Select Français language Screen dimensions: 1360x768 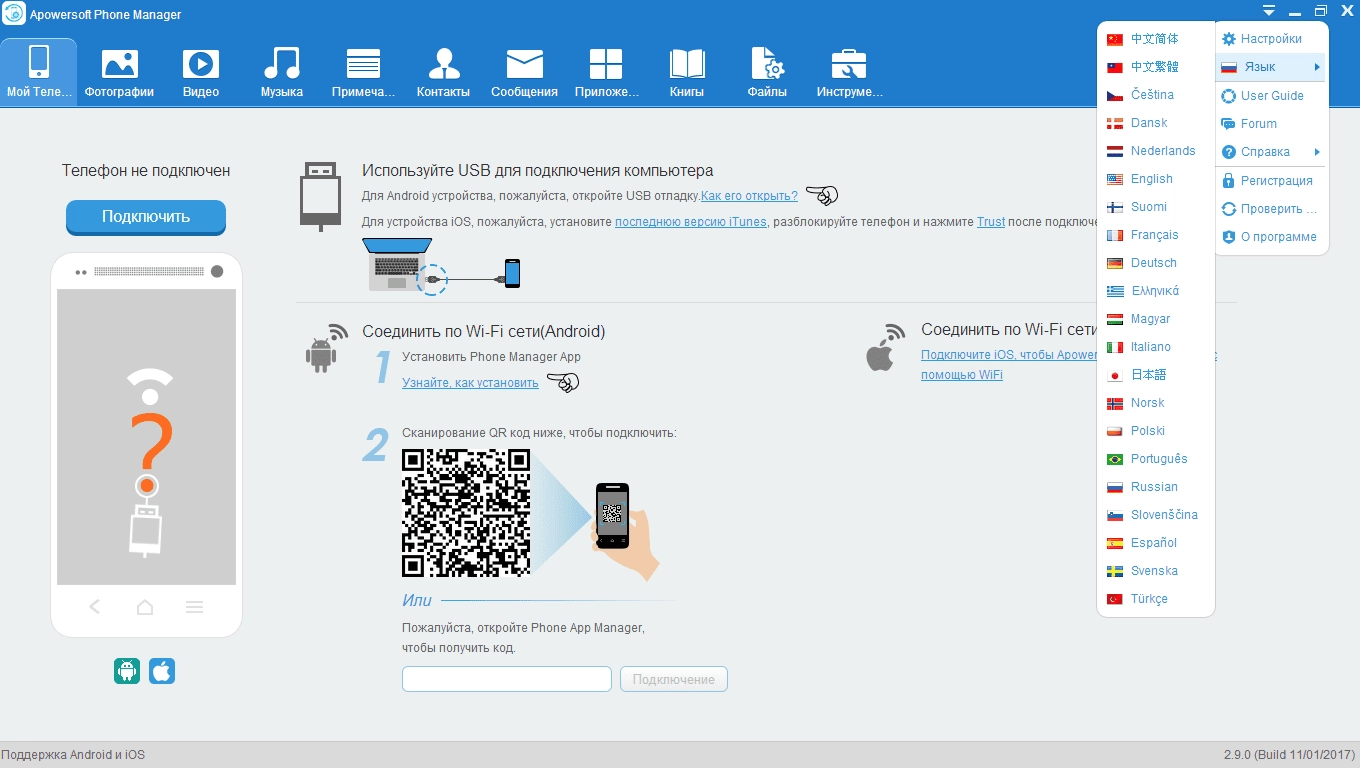(x=1155, y=235)
